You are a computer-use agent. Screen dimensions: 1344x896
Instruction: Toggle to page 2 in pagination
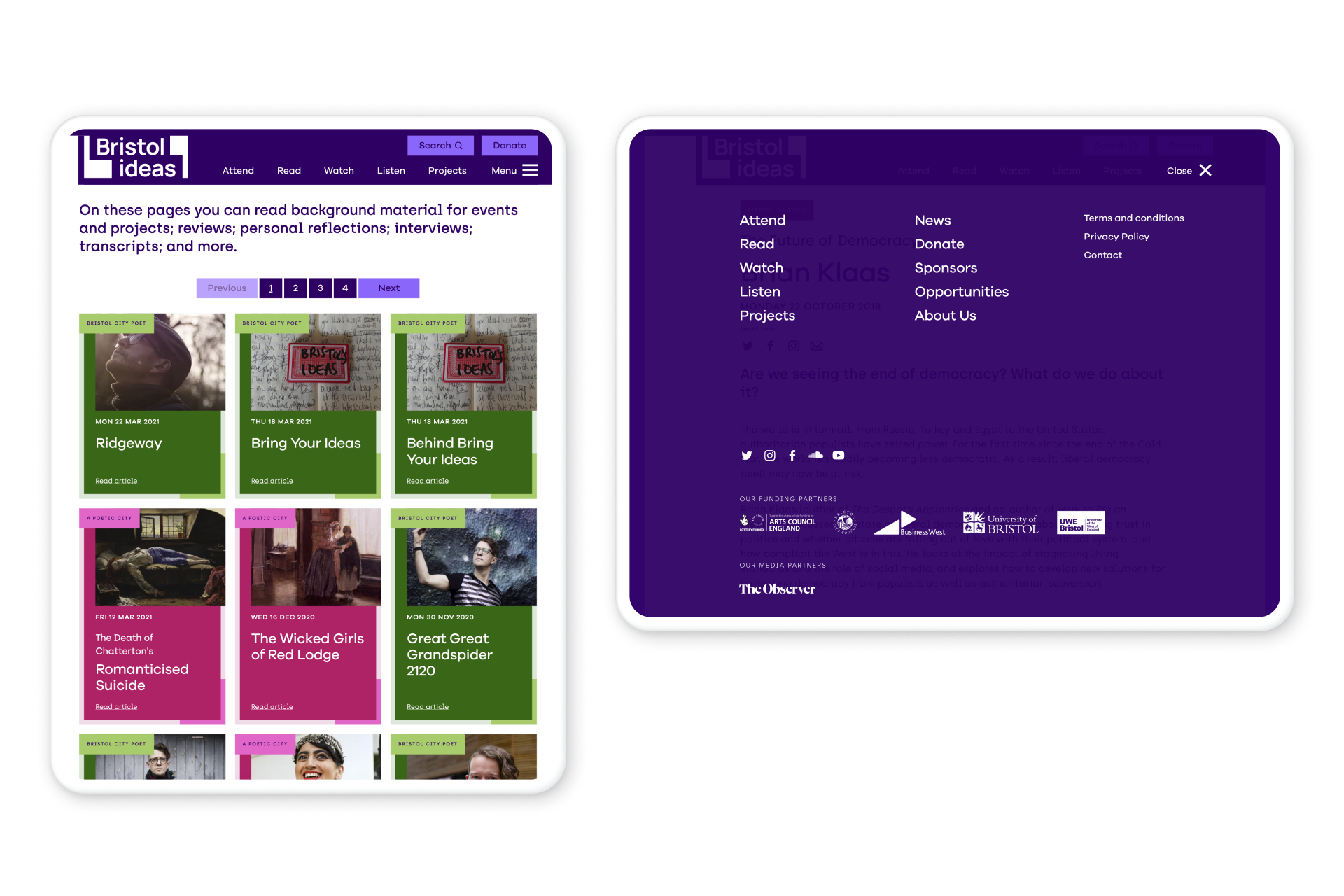[x=296, y=288]
